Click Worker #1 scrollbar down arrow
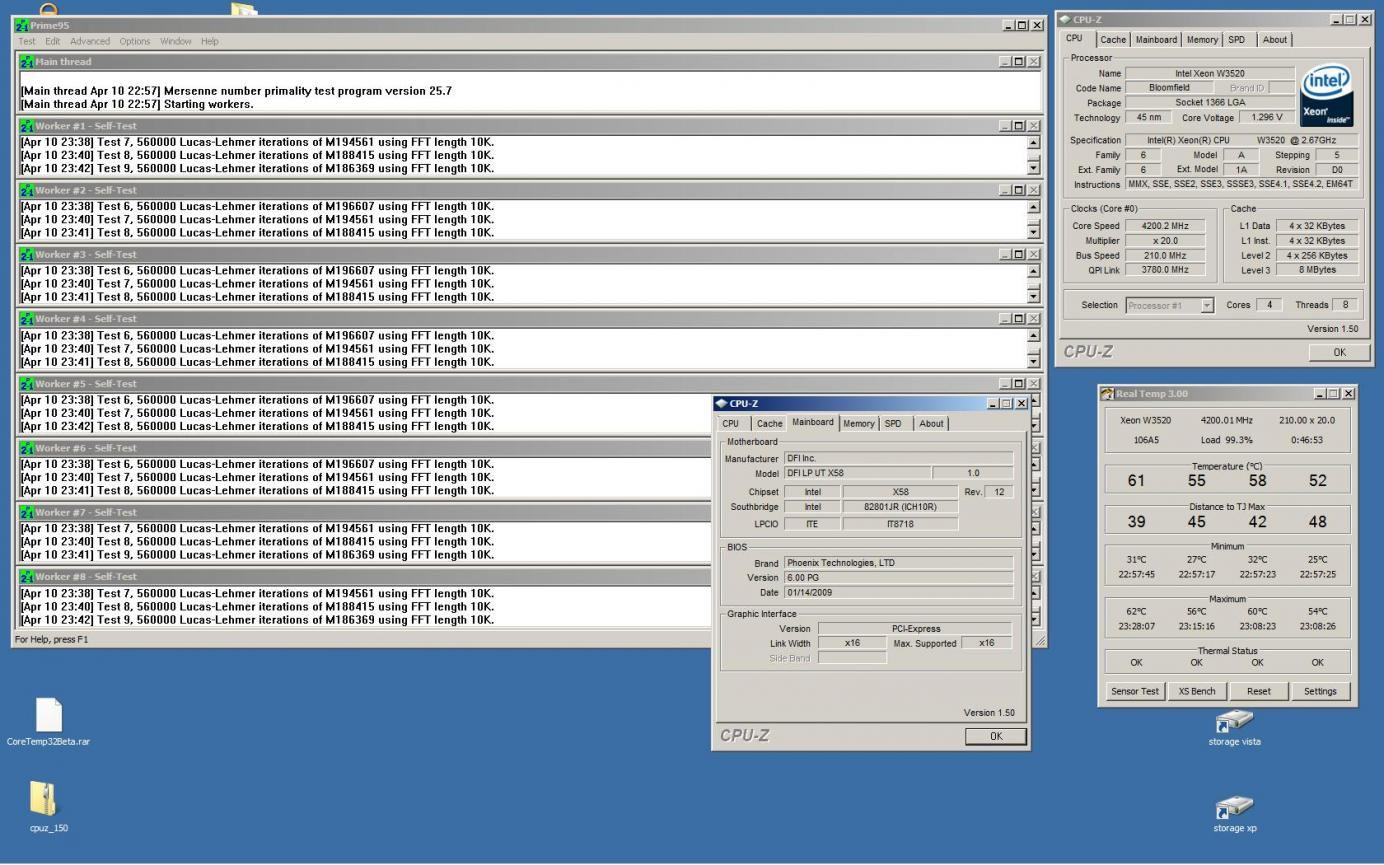Viewport: 1384px width, 865px height. [1034, 168]
